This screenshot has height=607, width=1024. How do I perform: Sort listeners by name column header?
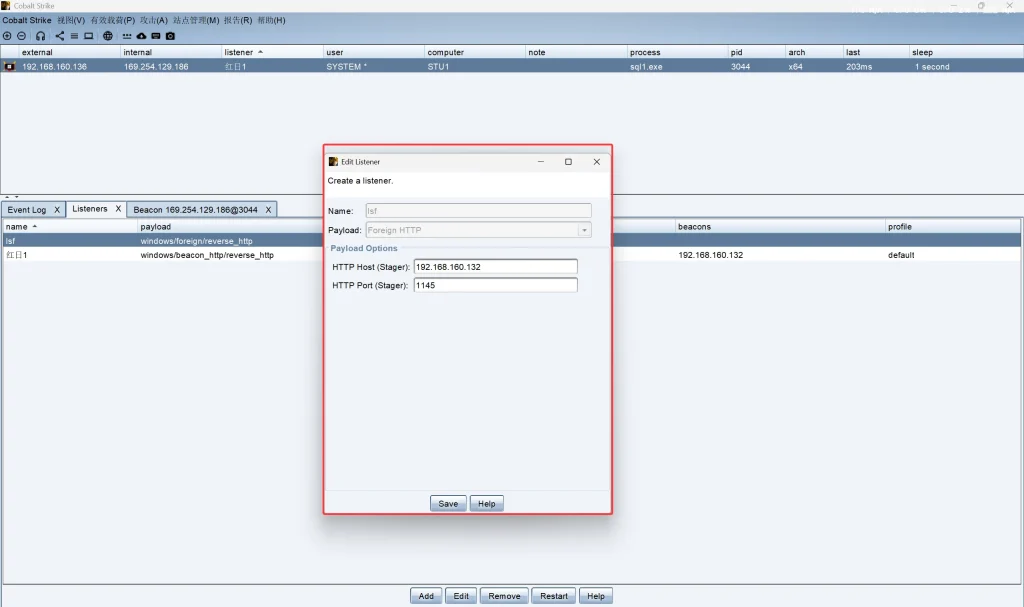71,227
